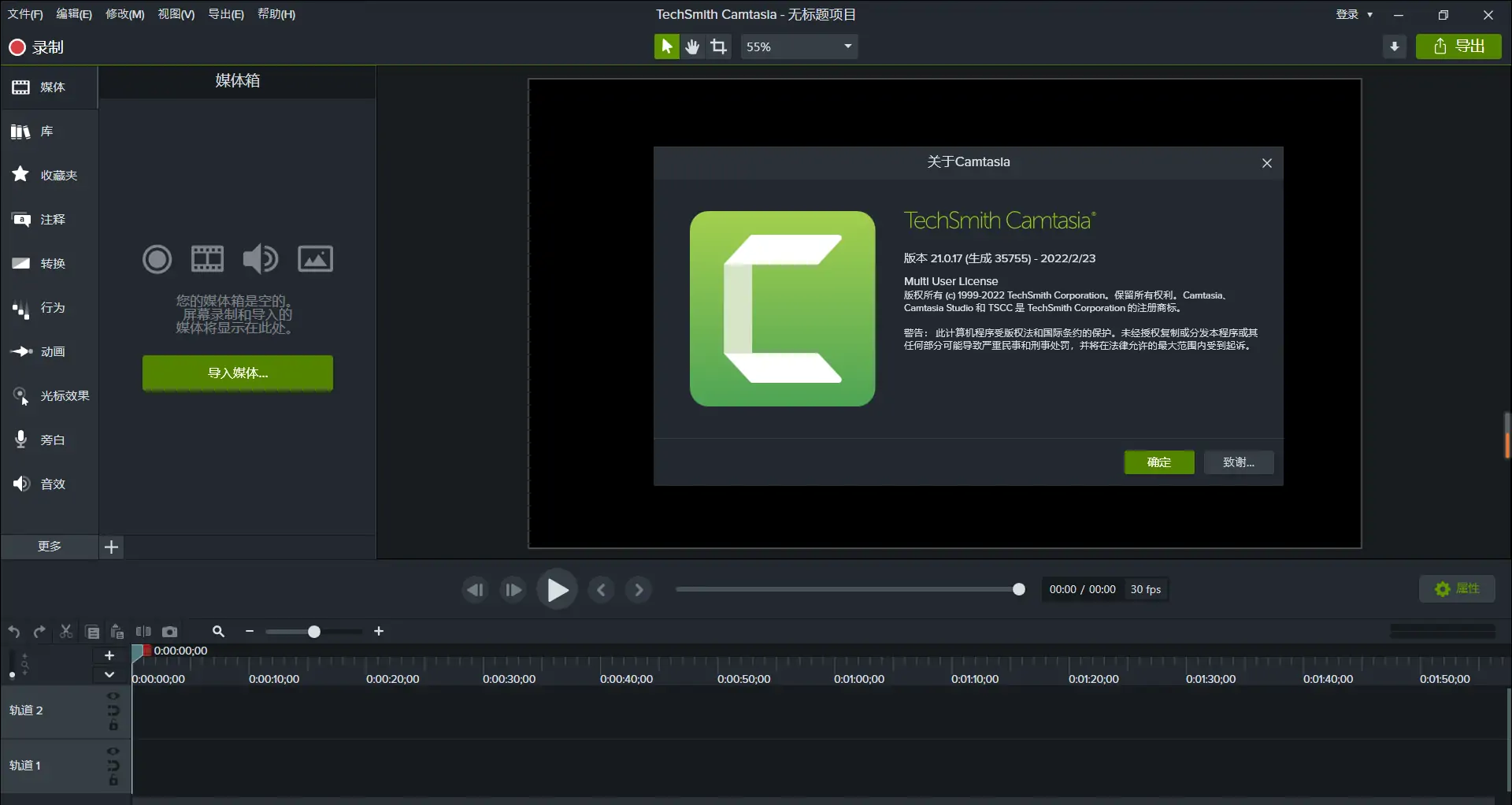
Task: Undo the last action
Action: pyautogui.click(x=14, y=632)
